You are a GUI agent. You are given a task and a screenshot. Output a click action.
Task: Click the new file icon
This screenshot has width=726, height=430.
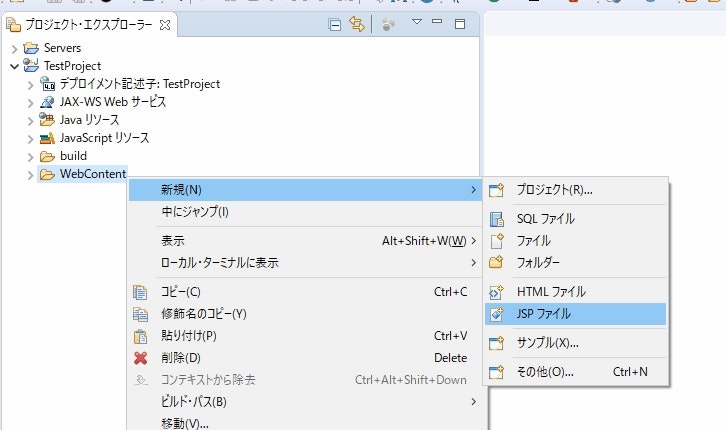pyautogui.click(x=496, y=241)
